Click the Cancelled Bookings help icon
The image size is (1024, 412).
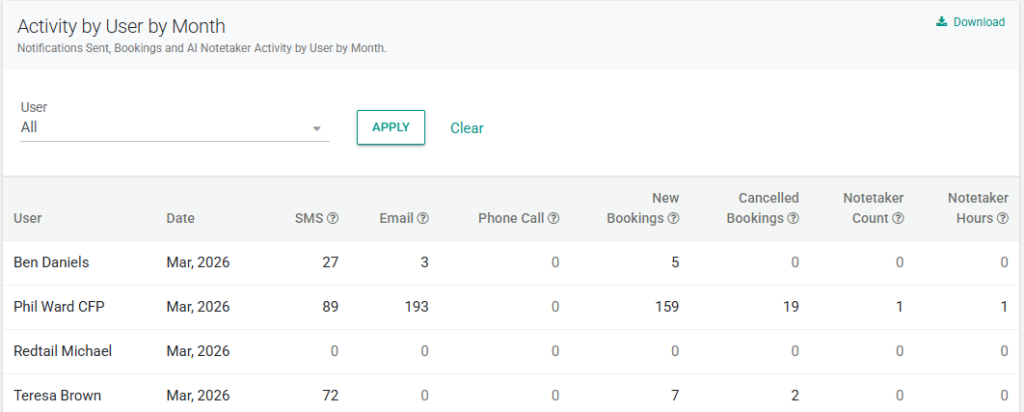[793, 218]
